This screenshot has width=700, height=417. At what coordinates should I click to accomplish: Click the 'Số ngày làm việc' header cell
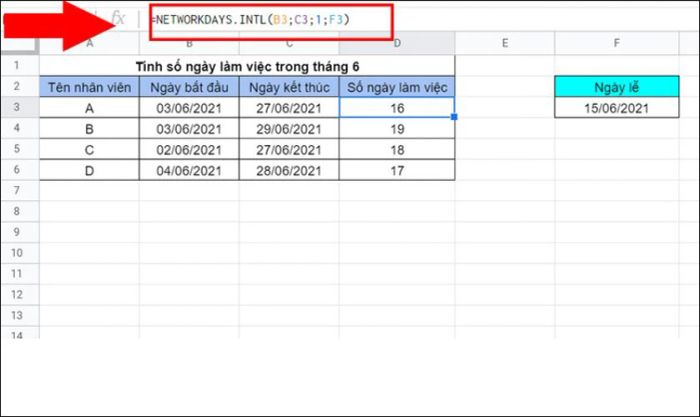(x=397, y=87)
